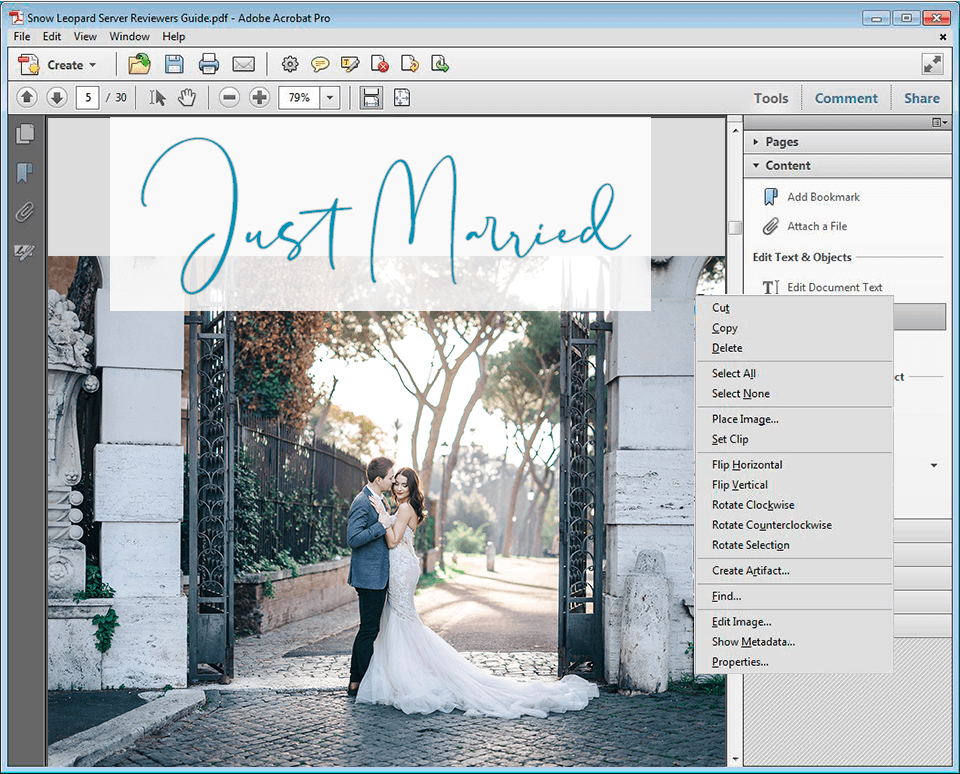Zoom out using the minus button
This screenshot has height=774, width=960.
[229, 97]
